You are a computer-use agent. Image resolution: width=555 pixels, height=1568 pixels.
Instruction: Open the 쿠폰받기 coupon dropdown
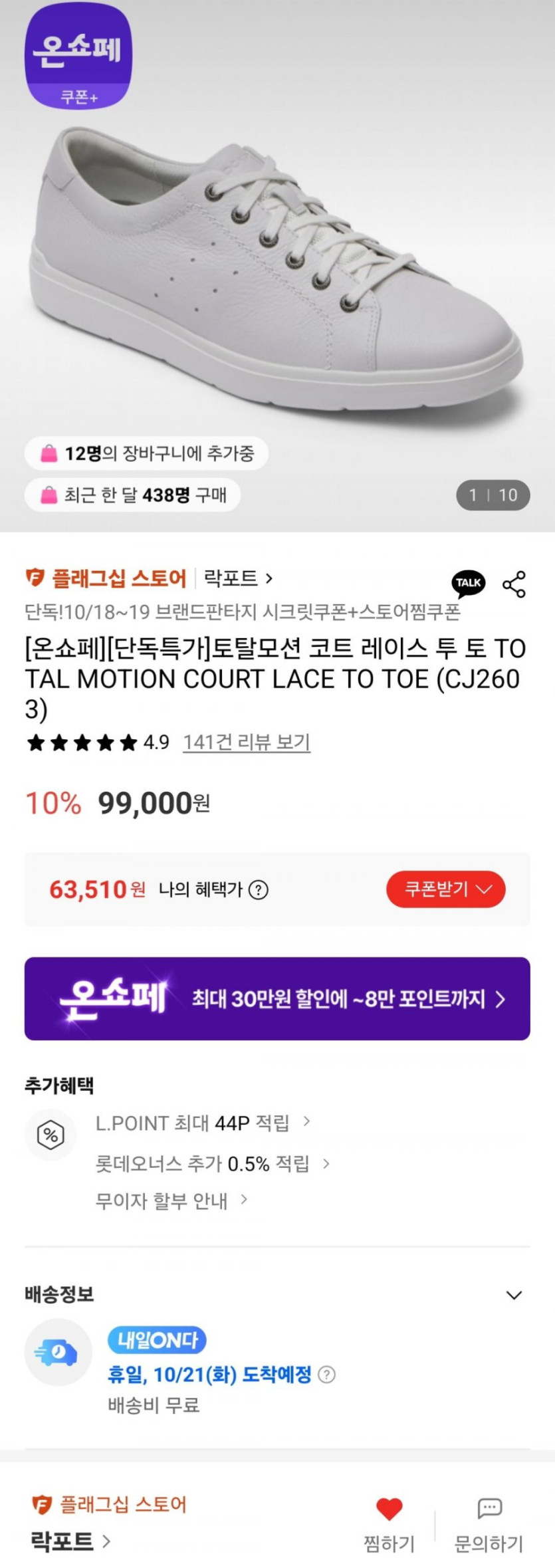pos(445,889)
